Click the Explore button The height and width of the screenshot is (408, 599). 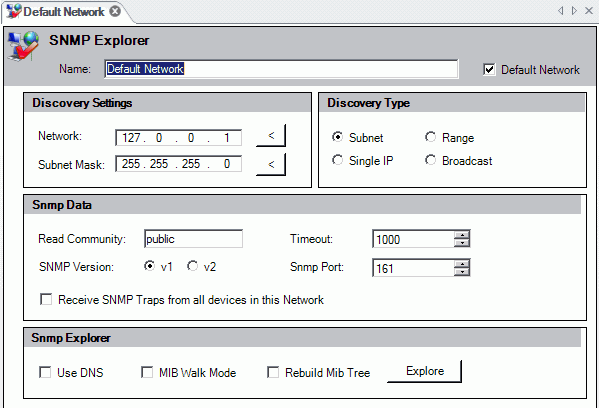[424, 371]
